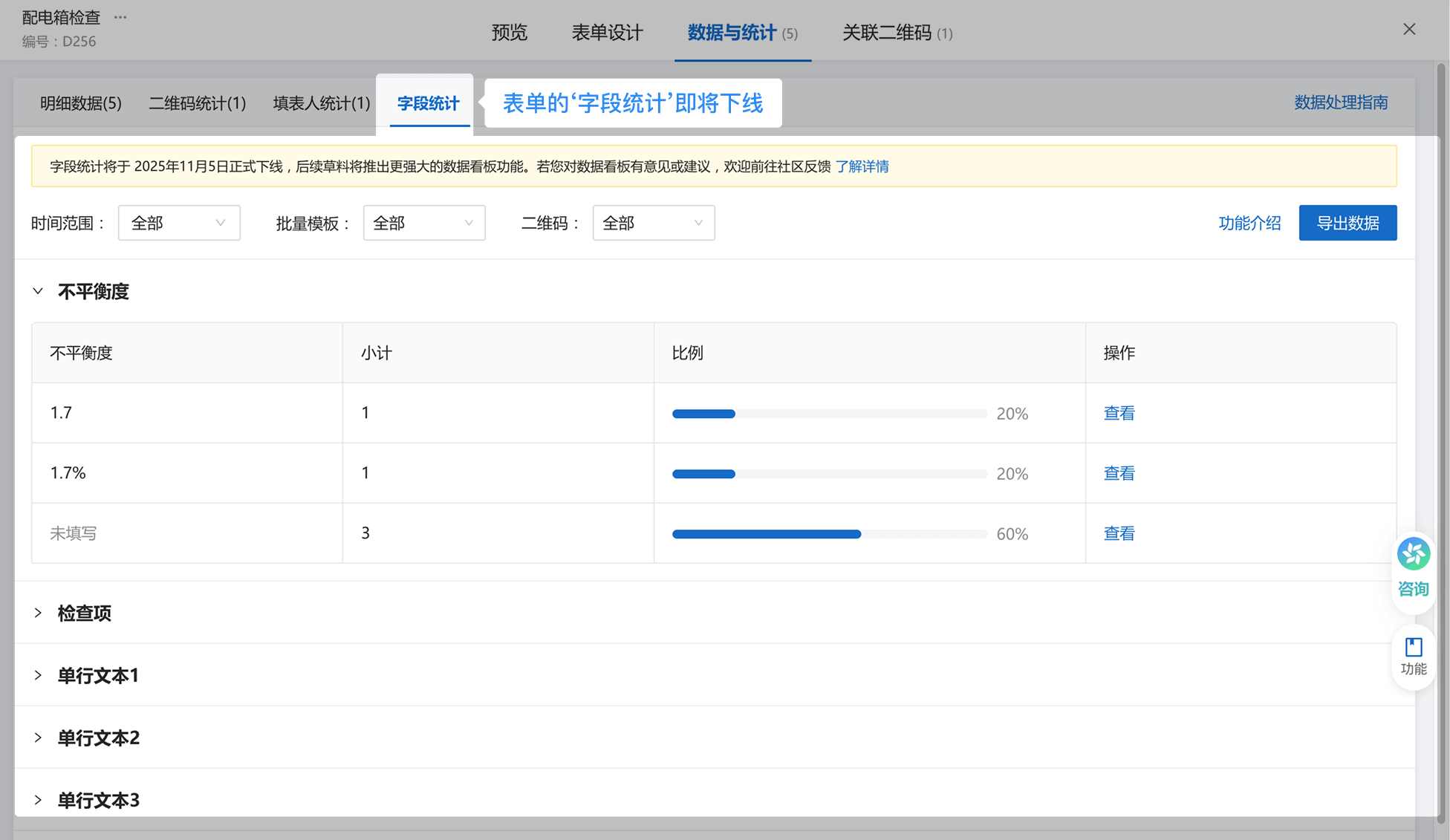Open the 批量模板 template dropdown
The height and width of the screenshot is (840, 1450).
(423, 223)
